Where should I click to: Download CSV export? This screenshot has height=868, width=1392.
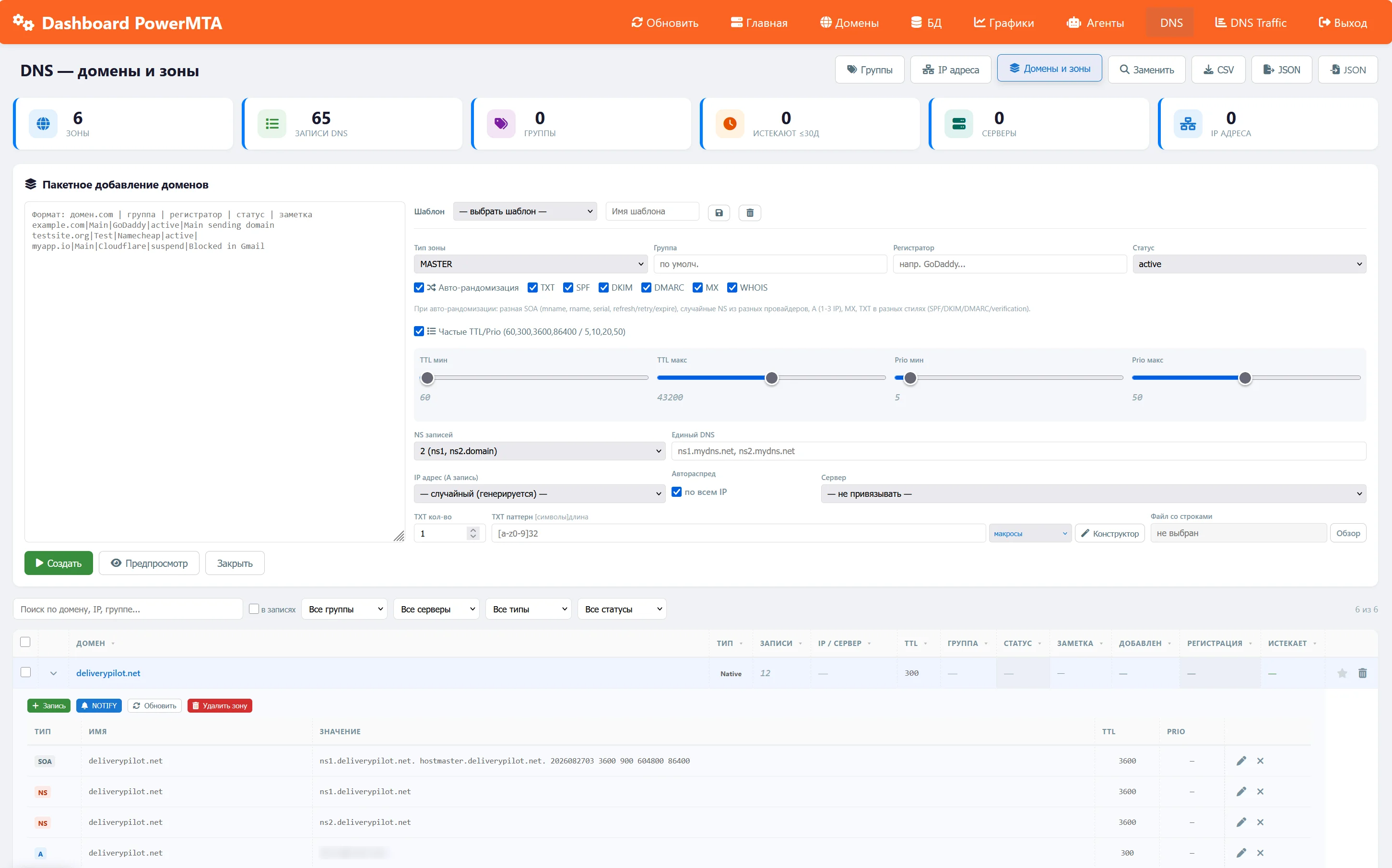[1218, 70]
